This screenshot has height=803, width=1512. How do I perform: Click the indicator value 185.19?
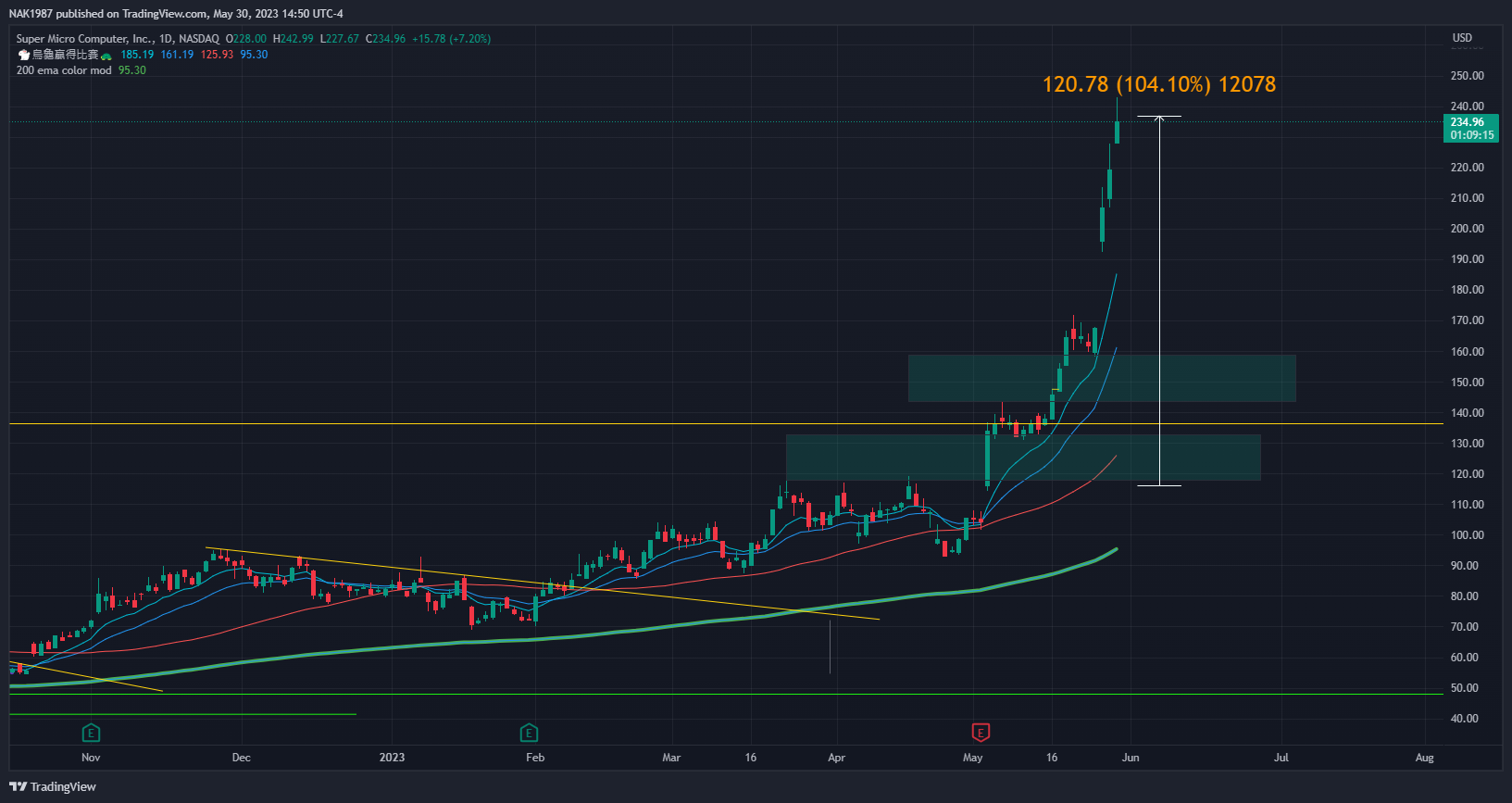137,55
